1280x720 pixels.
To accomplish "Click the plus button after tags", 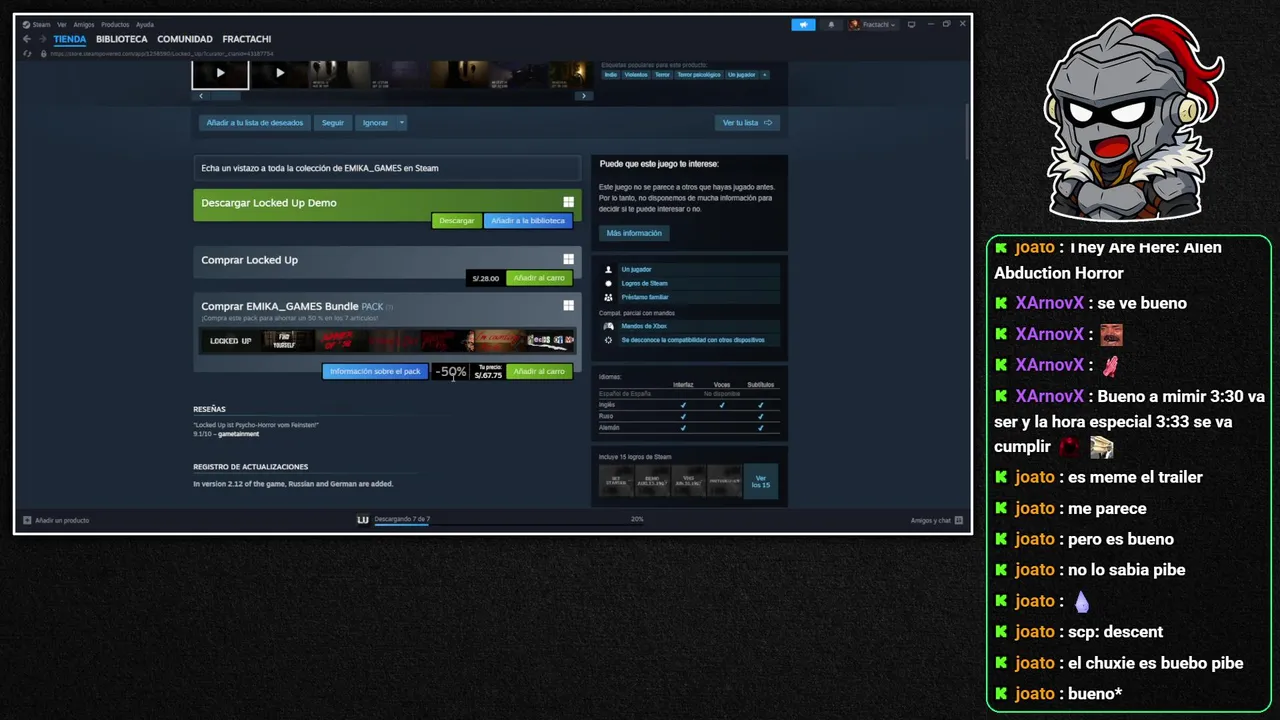I will (765, 74).
